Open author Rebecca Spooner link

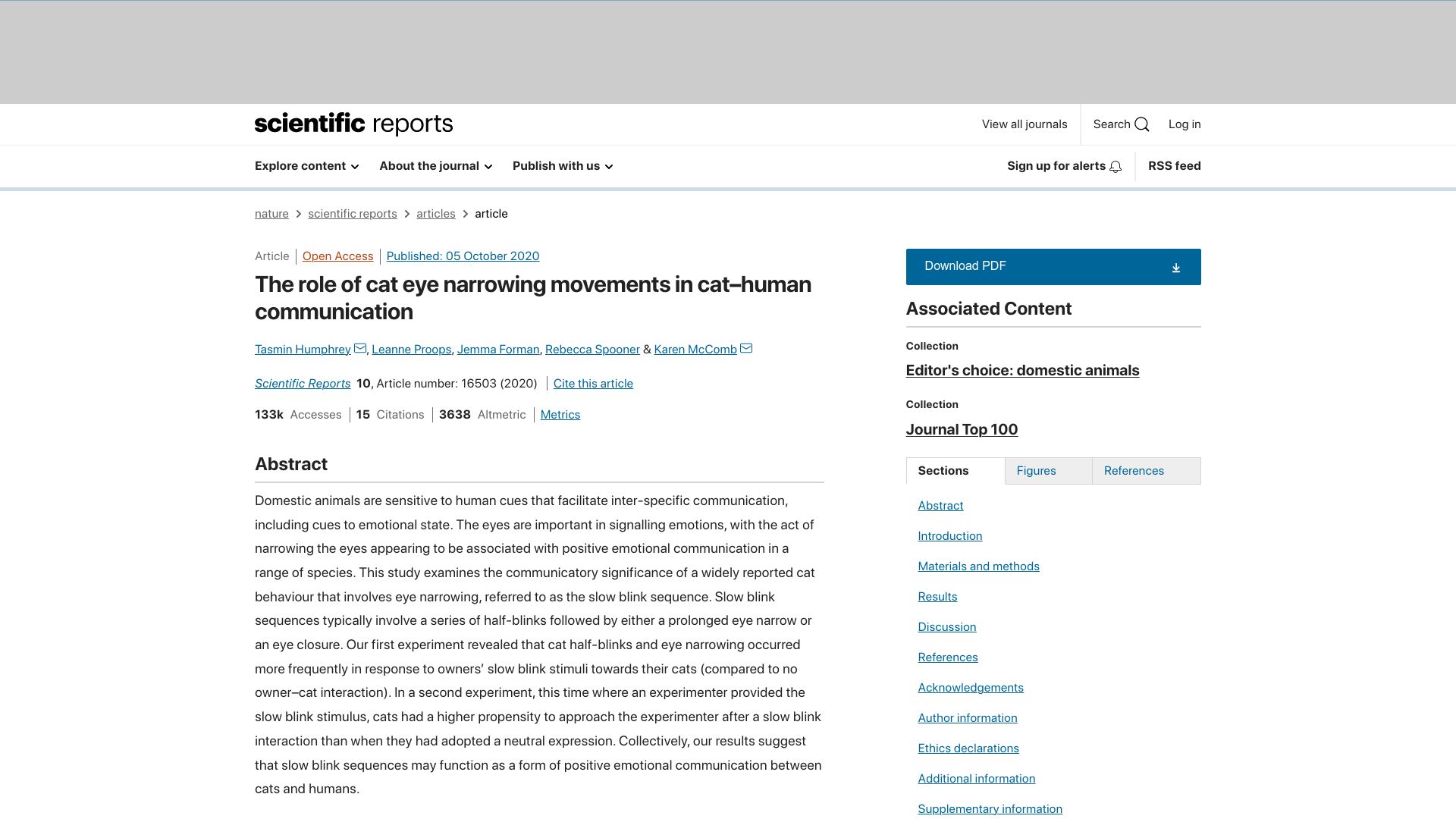point(592,350)
